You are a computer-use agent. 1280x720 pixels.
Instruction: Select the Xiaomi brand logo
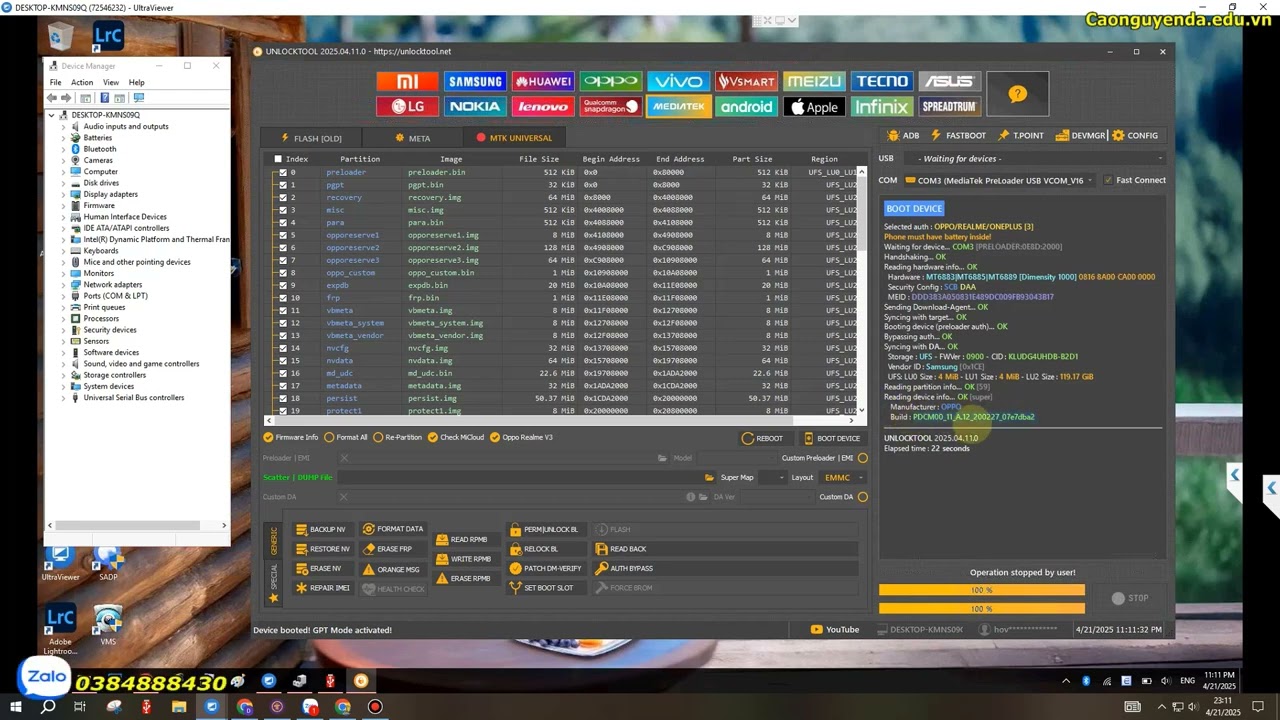click(408, 81)
